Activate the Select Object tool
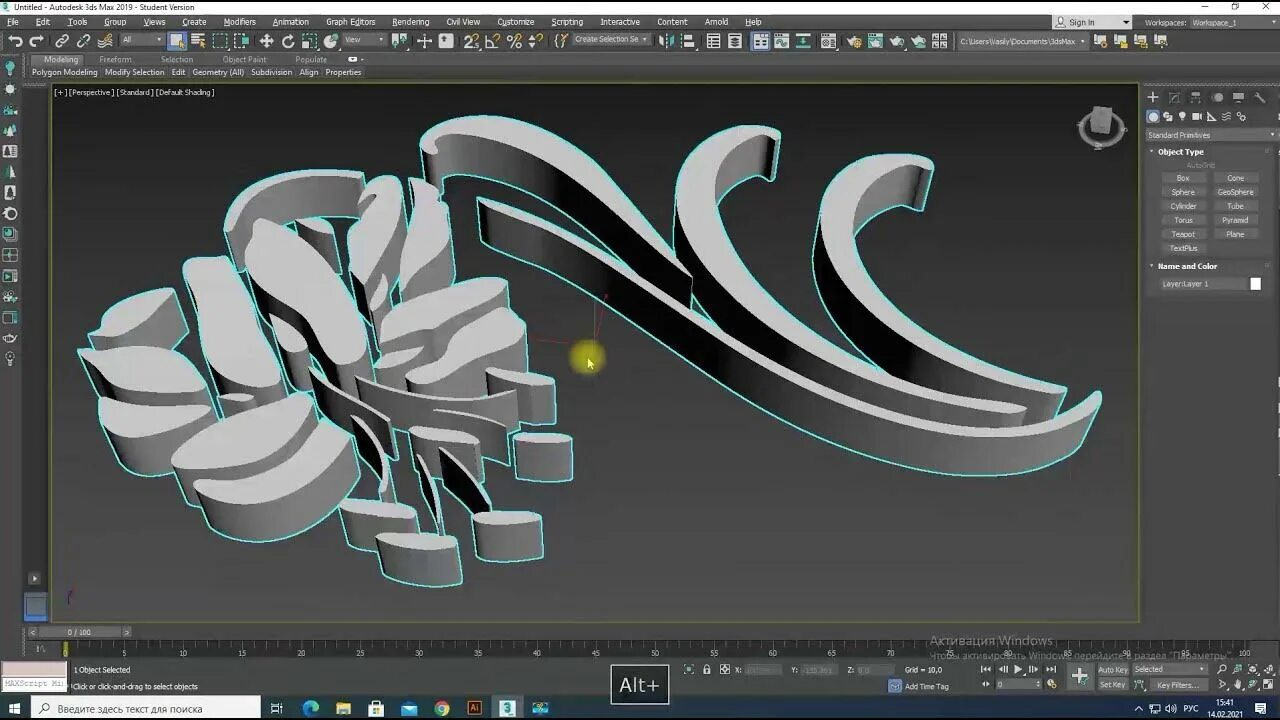The width and height of the screenshot is (1280, 720). 177,41
